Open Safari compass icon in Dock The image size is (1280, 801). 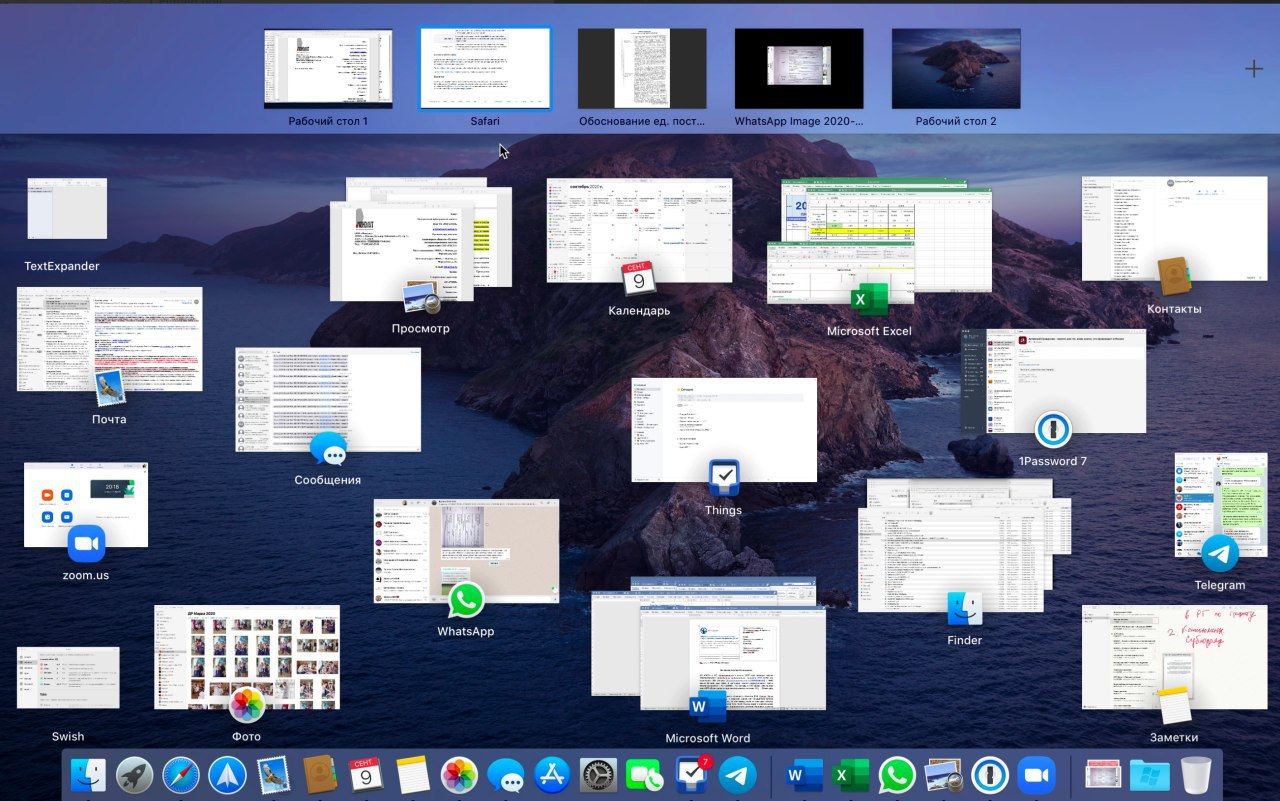[181, 775]
